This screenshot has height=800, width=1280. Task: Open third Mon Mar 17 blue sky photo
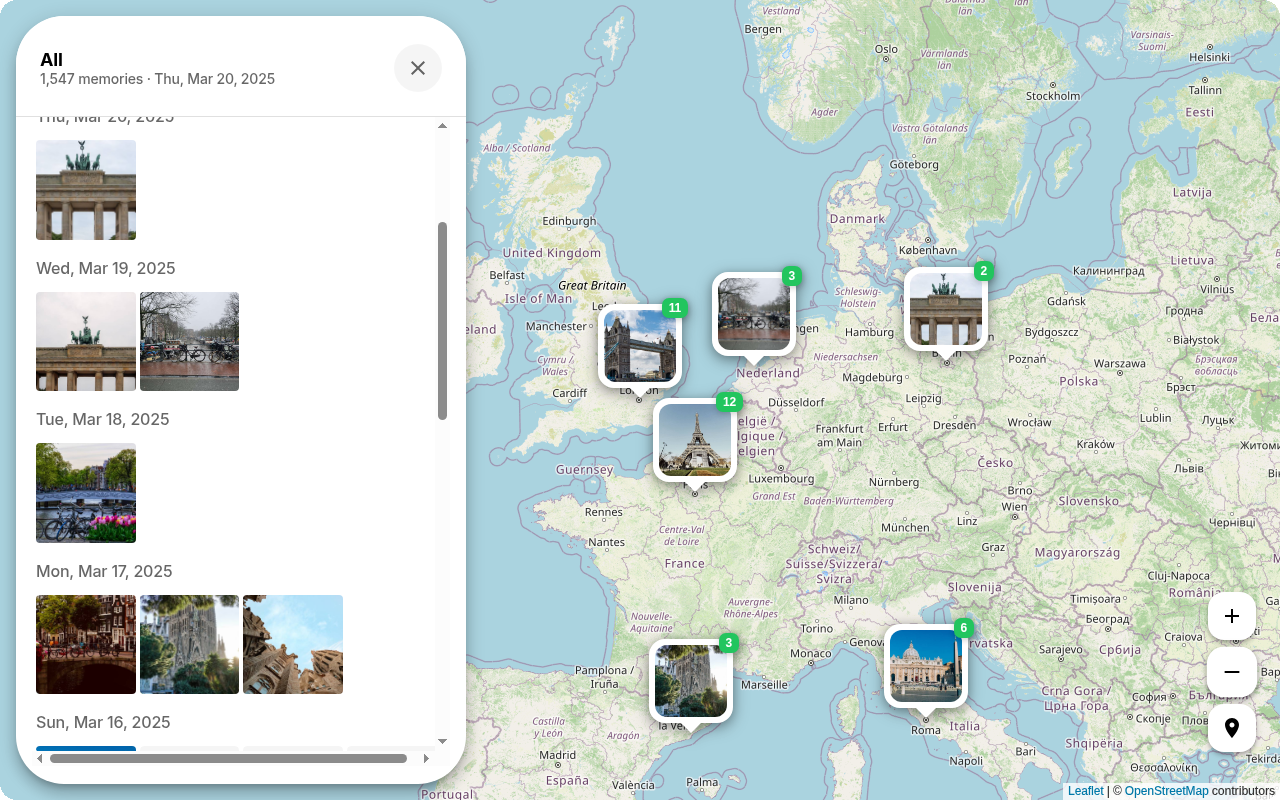click(x=293, y=644)
